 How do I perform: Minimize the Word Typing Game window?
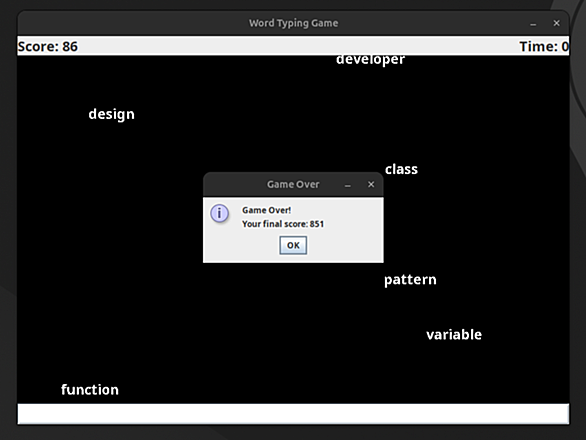[x=533, y=24]
